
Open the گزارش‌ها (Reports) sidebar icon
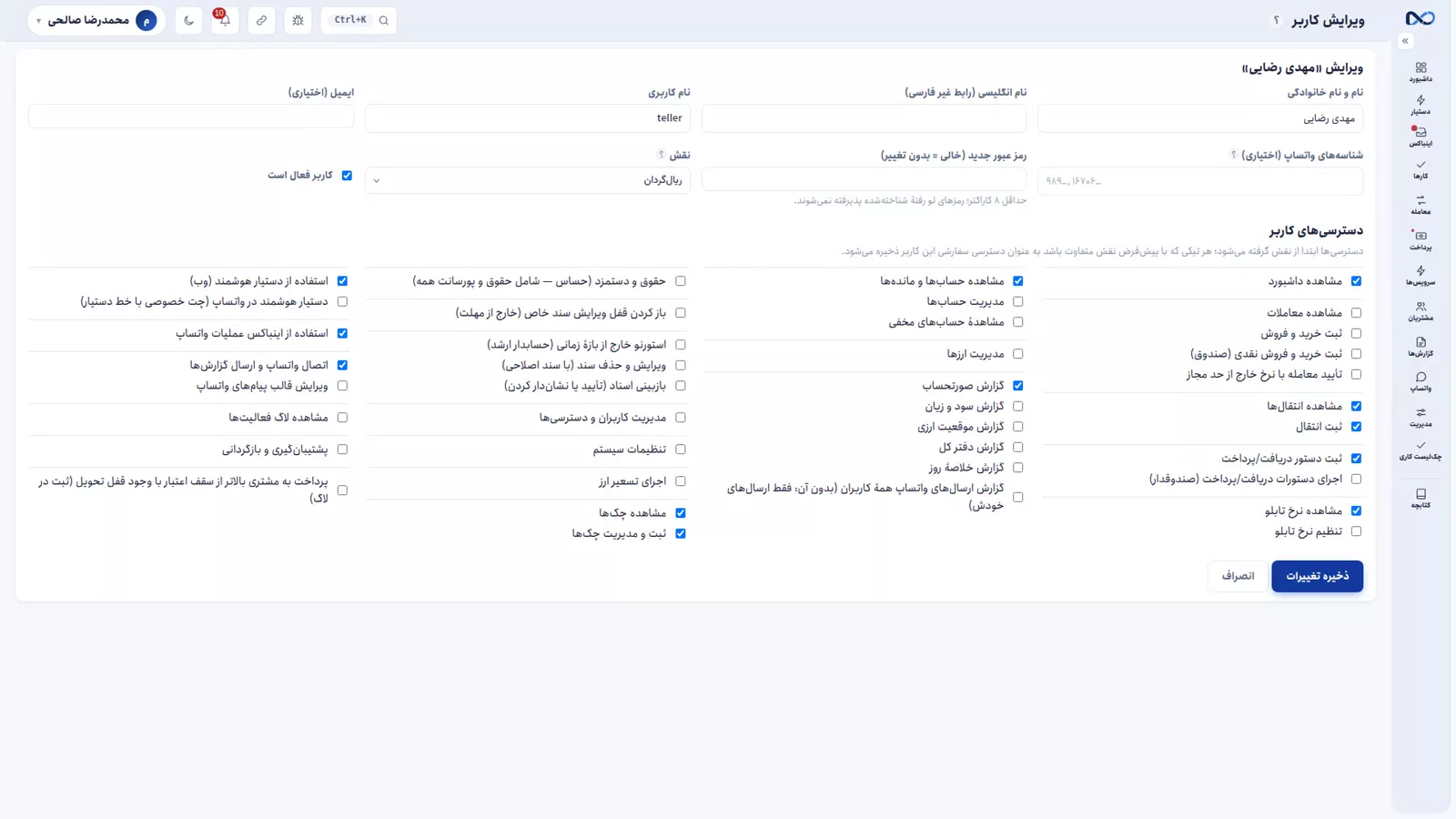(1421, 347)
